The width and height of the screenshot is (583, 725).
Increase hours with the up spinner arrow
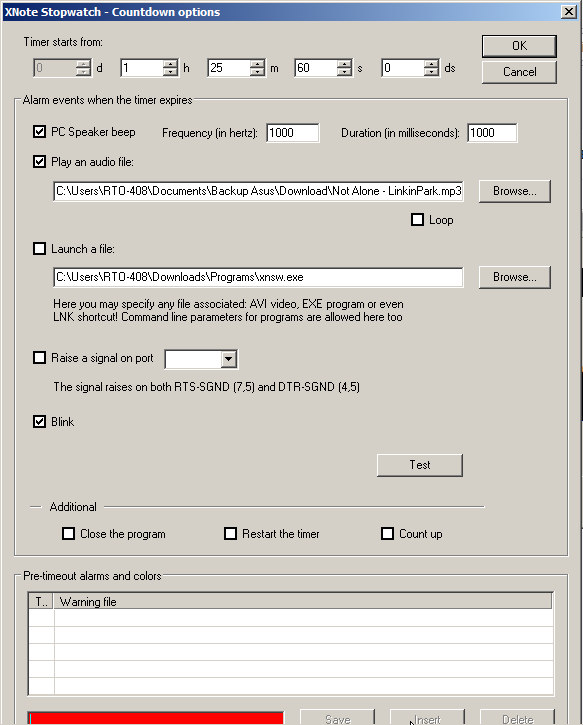click(x=170, y=64)
